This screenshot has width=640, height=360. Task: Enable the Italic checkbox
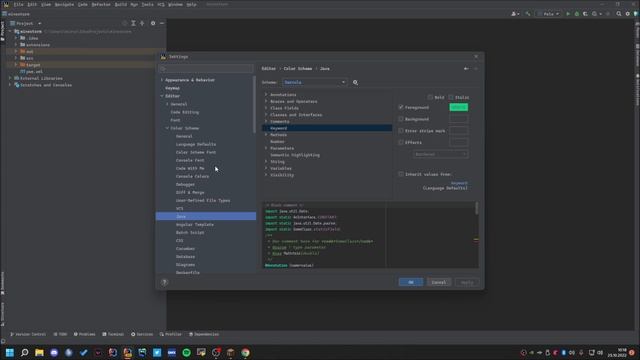point(451,97)
